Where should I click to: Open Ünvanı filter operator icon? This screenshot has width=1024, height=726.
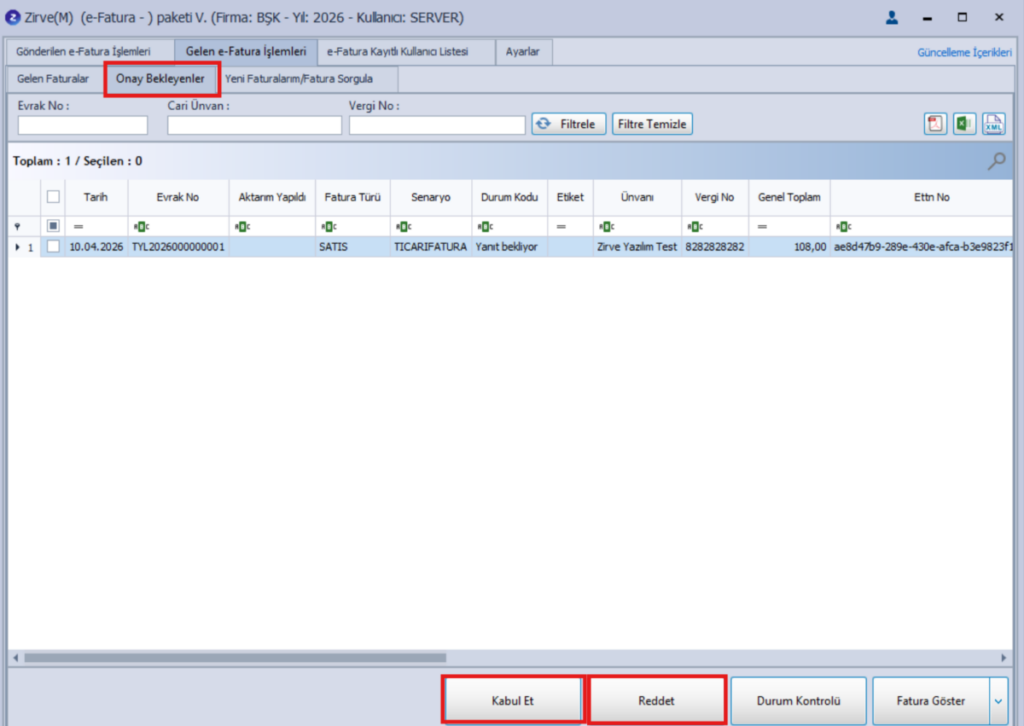coord(607,227)
